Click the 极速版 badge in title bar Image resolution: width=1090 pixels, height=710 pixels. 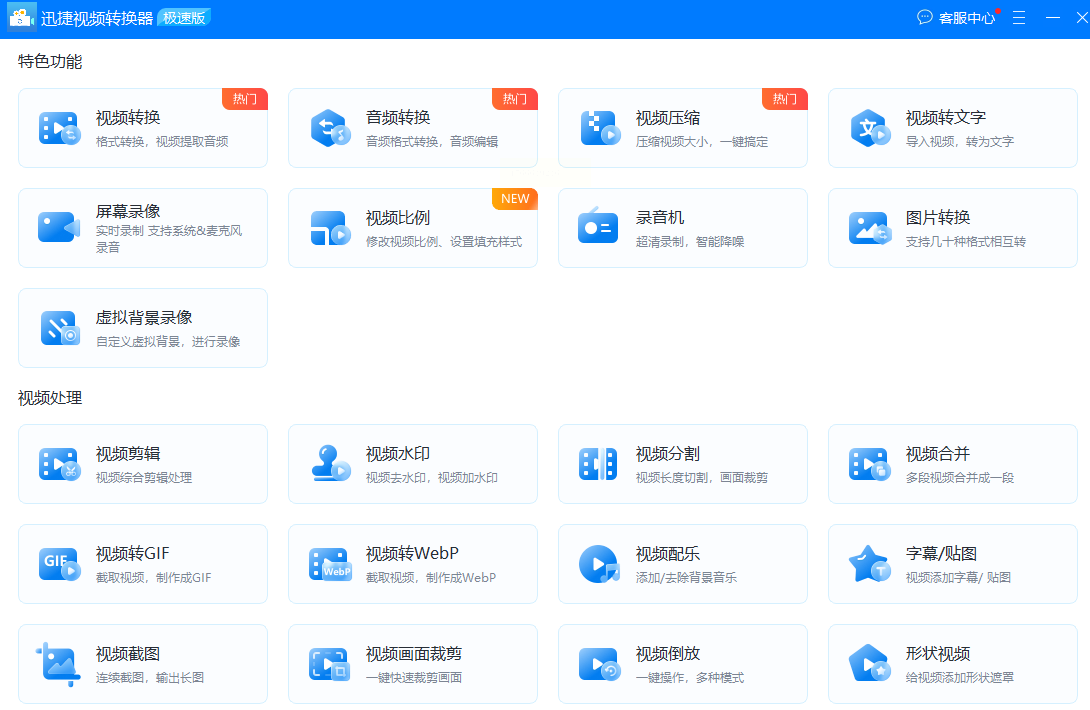pos(184,18)
